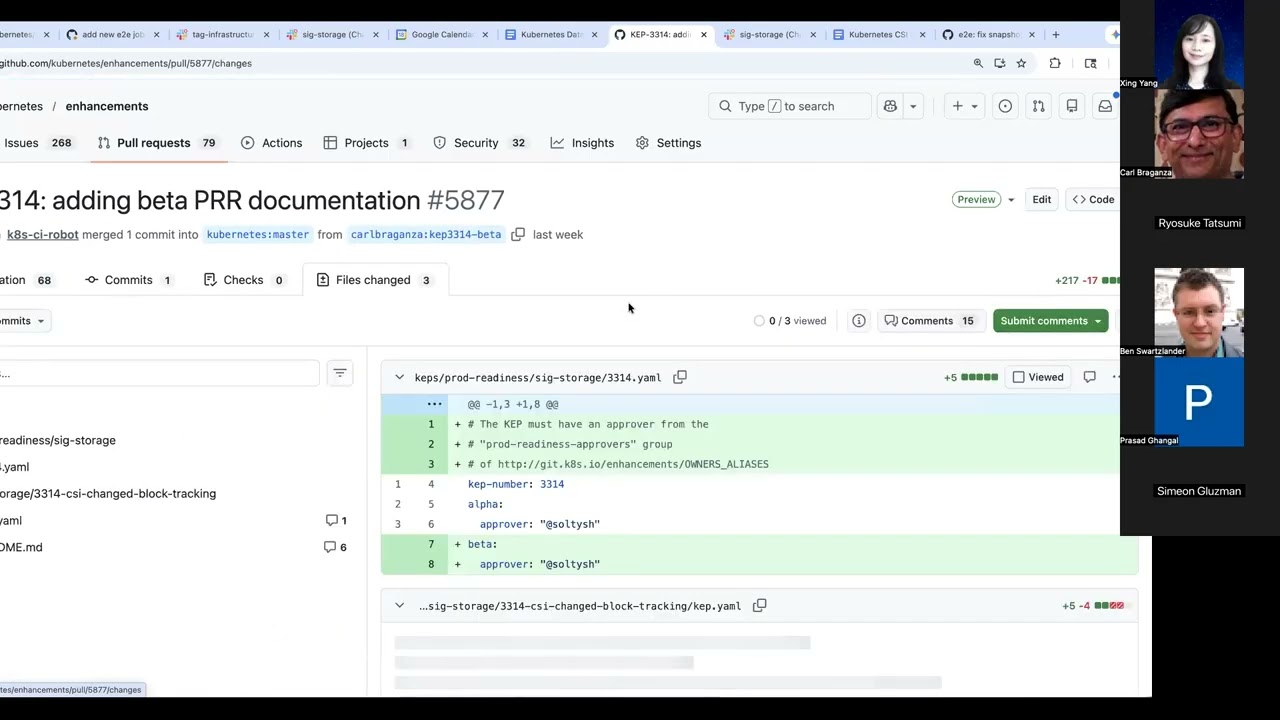The image size is (1280, 720).
Task: Click Ben Swartzlander's video thumbnail
Action: (x=1198, y=312)
